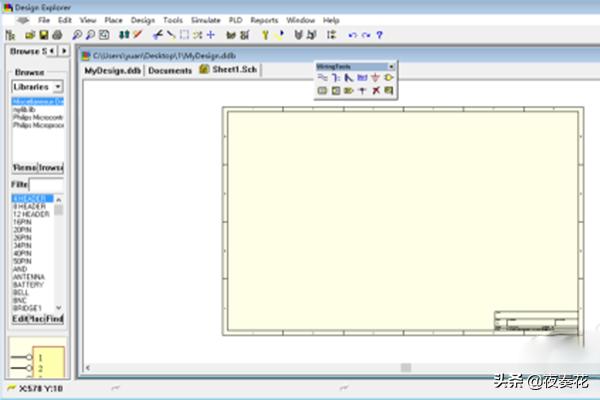Click the Cut toolbar icon
600x400 pixels.
157,35
